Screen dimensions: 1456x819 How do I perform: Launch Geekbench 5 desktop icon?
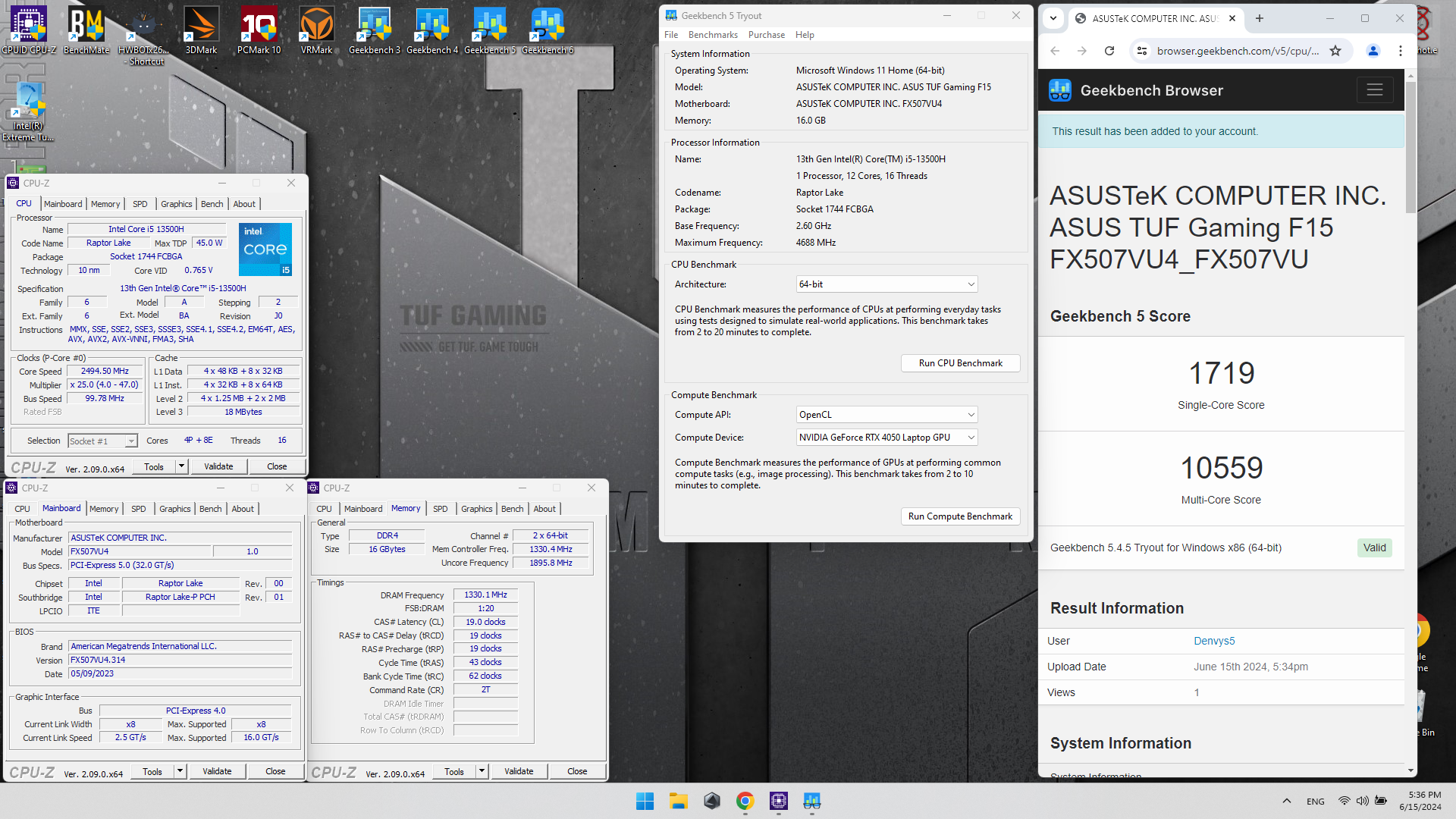(x=490, y=30)
